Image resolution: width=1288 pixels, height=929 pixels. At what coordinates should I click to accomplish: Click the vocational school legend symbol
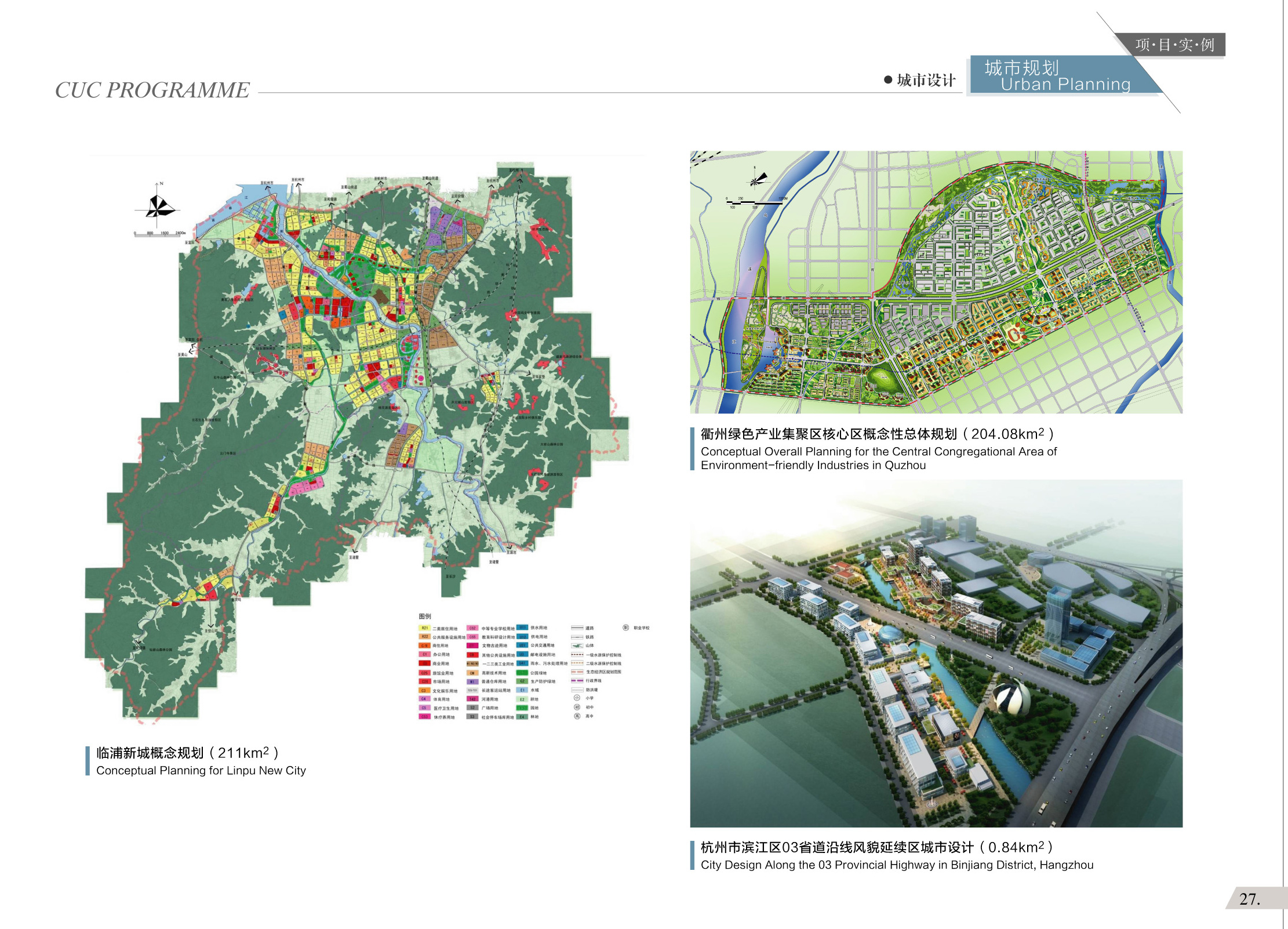click(625, 627)
